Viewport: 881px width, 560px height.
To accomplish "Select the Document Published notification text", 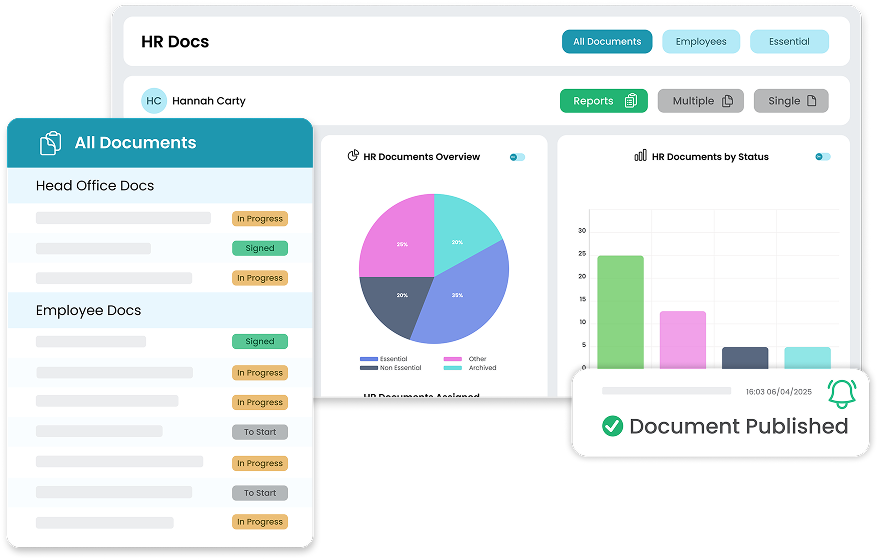I will (738, 426).
